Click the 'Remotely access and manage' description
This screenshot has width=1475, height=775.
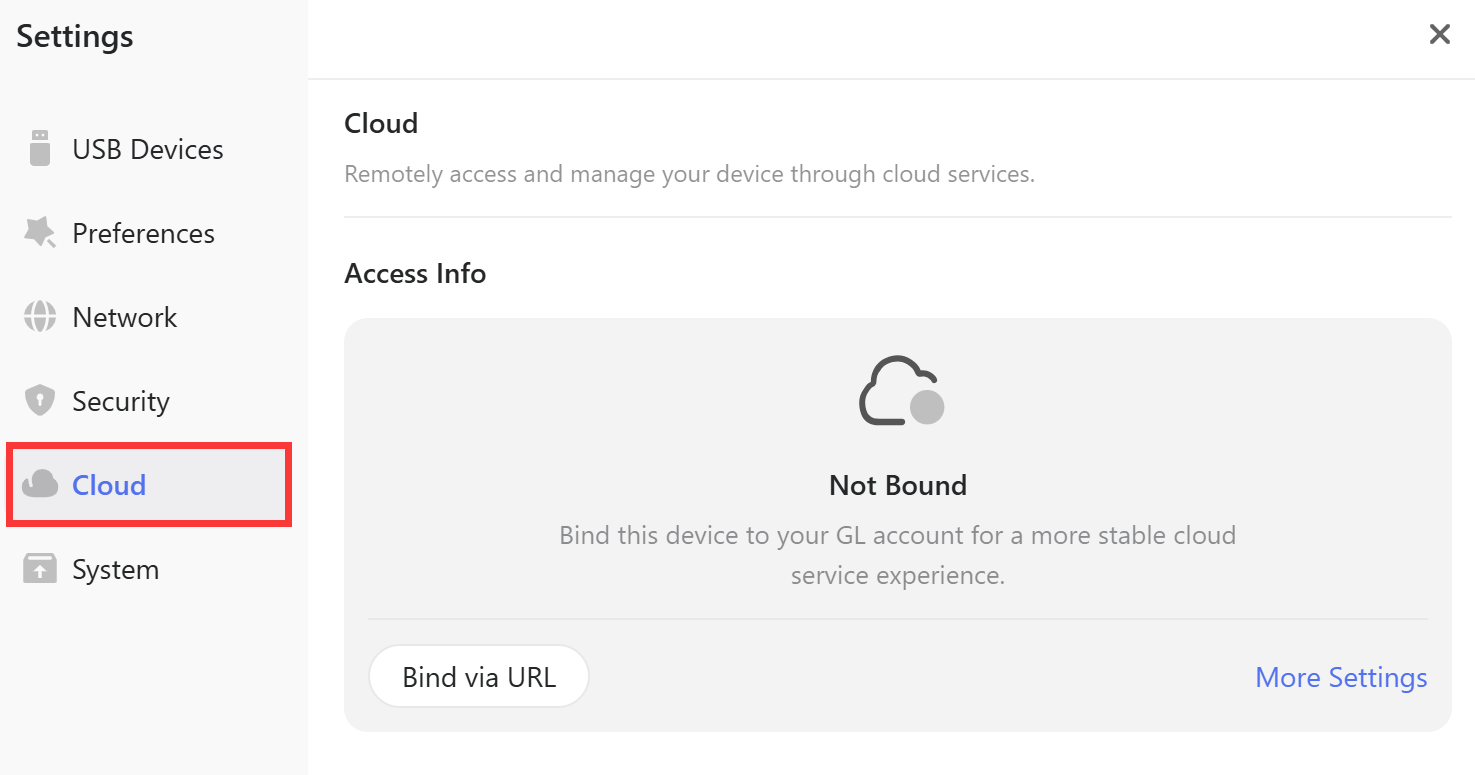(x=689, y=174)
